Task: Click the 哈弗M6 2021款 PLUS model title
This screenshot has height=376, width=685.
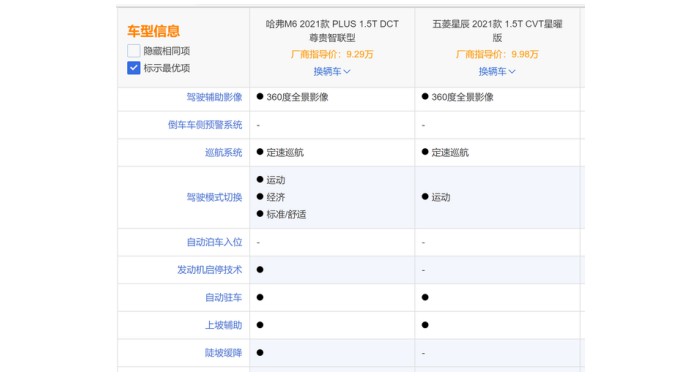Action: [332, 31]
